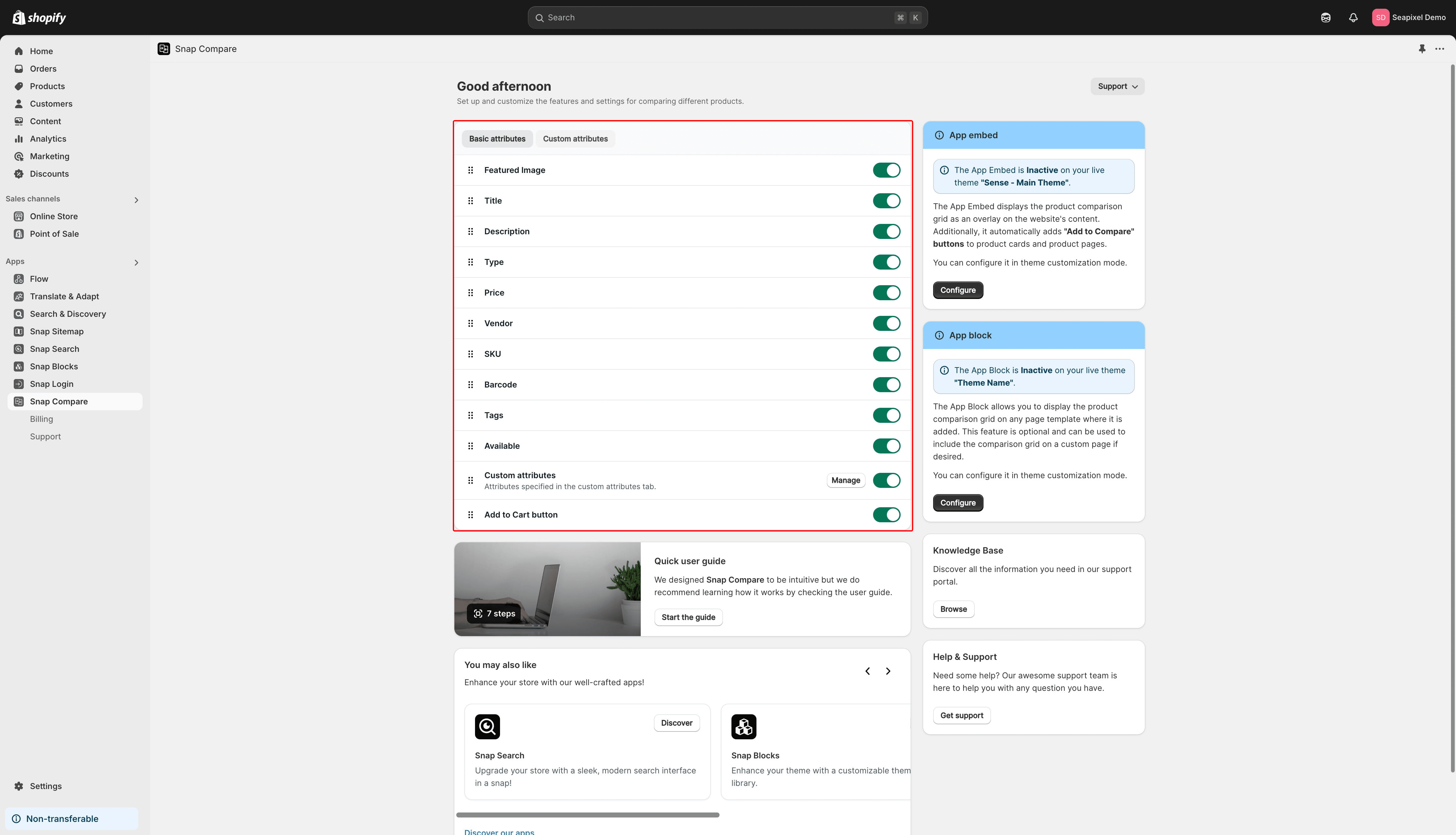Expand the Sales channels section
This screenshot has width=1456, height=835.
click(x=136, y=200)
